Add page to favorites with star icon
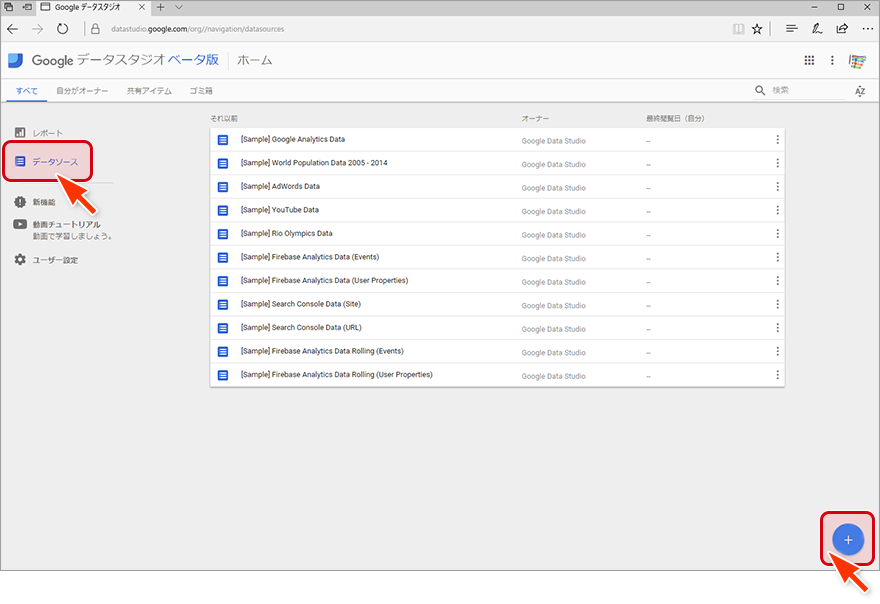The width and height of the screenshot is (880, 604). click(757, 29)
